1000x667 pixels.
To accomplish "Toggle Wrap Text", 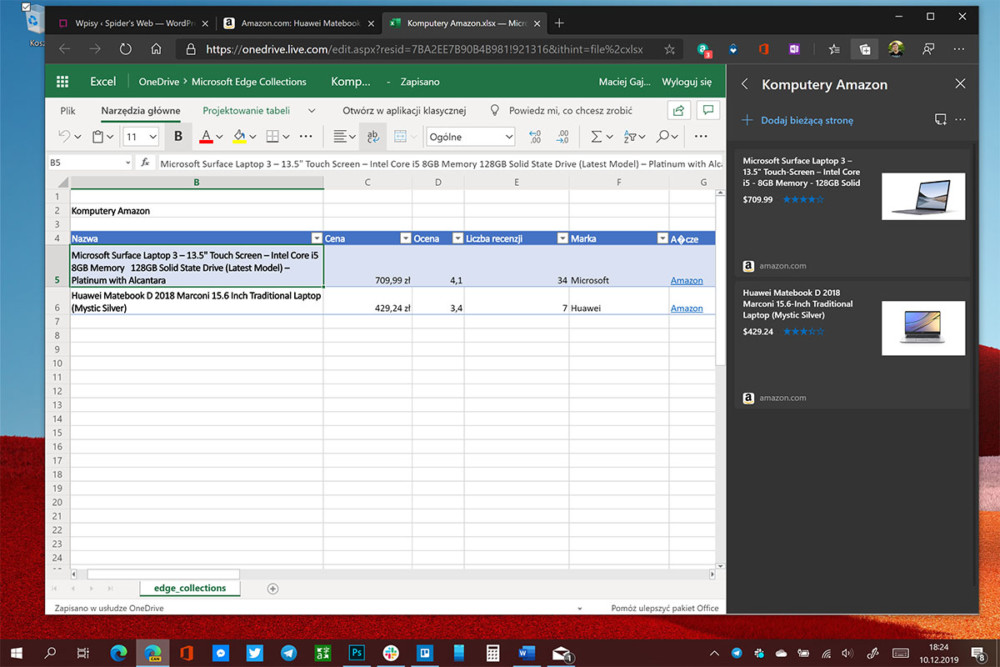I will tap(373, 136).
